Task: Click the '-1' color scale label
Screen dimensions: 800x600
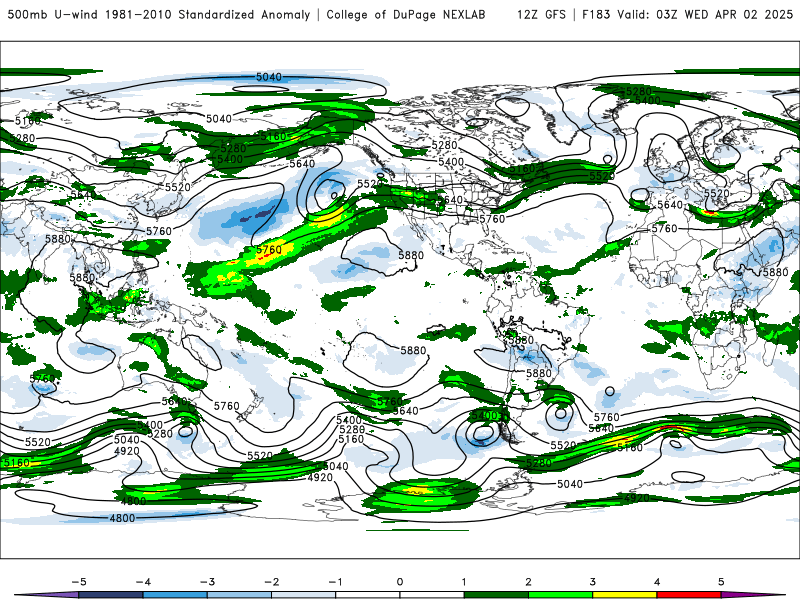Action: click(x=335, y=582)
